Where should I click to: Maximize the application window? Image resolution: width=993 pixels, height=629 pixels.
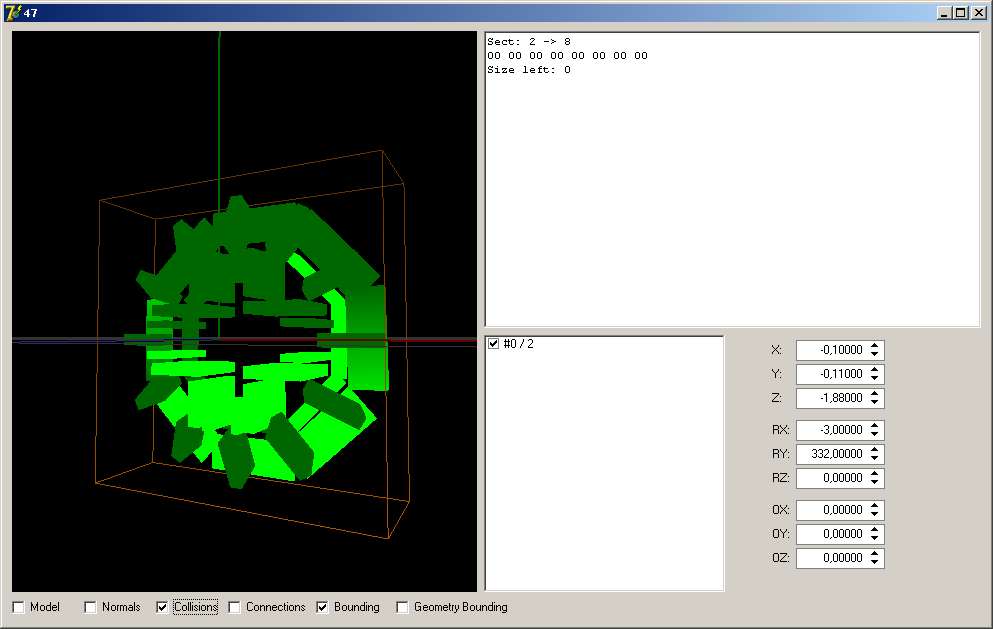pyautogui.click(x=960, y=12)
